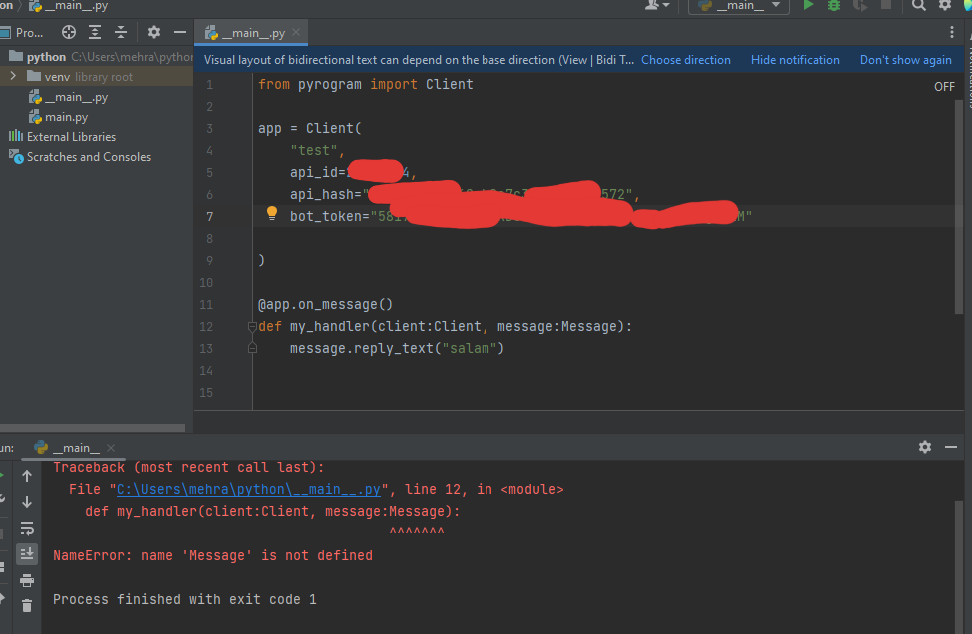972x634 pixels.
Task: Open Project panel options gear
Action: tap(154, 32)
